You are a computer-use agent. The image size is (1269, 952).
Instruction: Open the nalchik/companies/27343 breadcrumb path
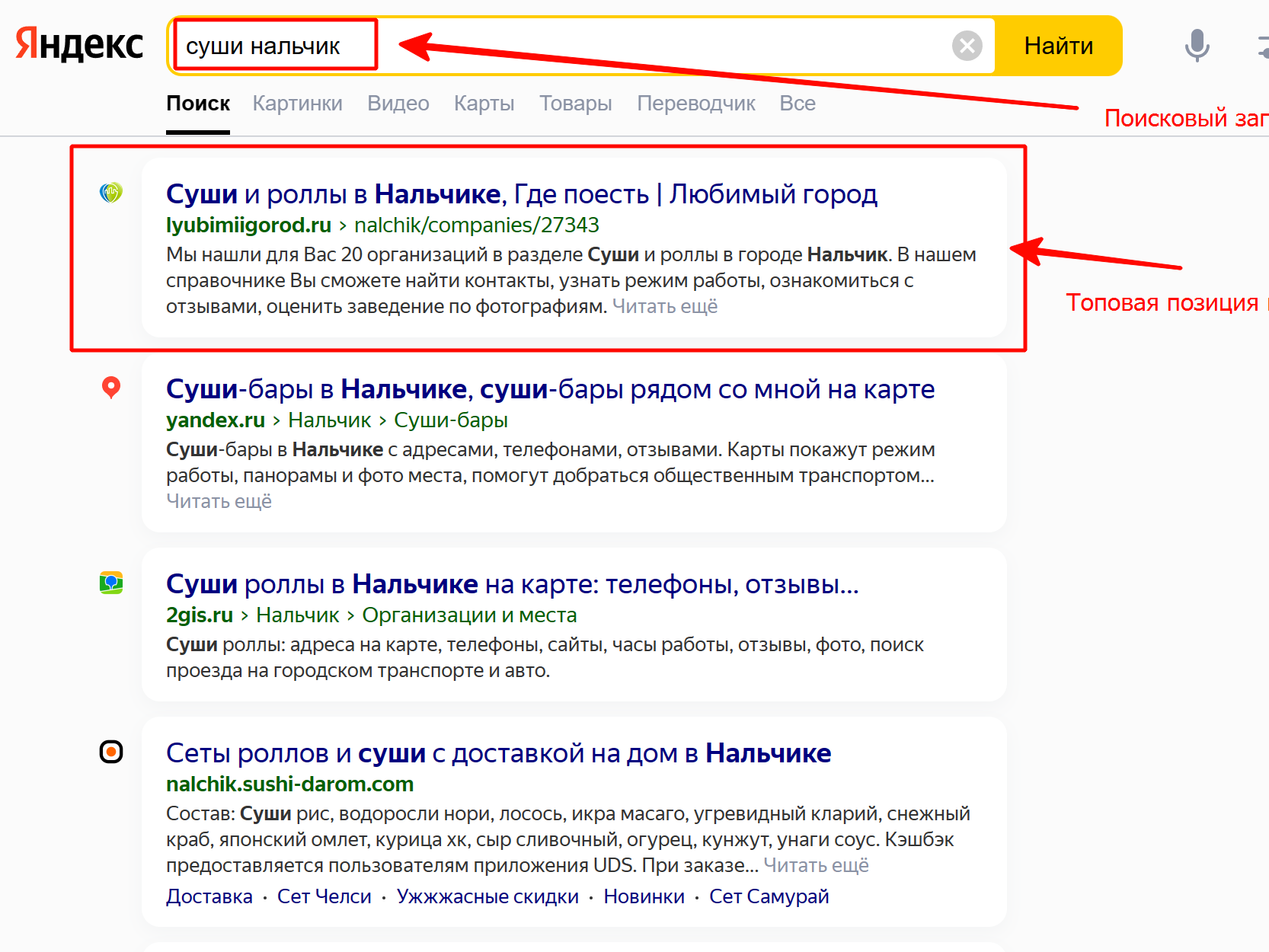coord(477,225)
